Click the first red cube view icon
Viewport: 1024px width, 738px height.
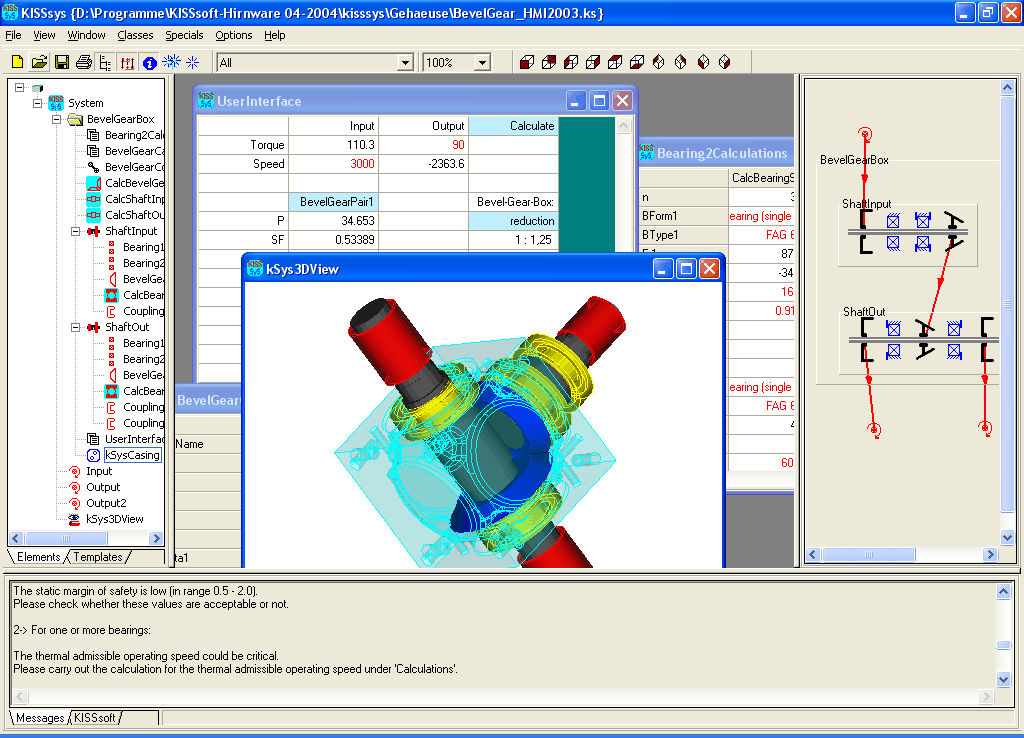pos(526,62)
